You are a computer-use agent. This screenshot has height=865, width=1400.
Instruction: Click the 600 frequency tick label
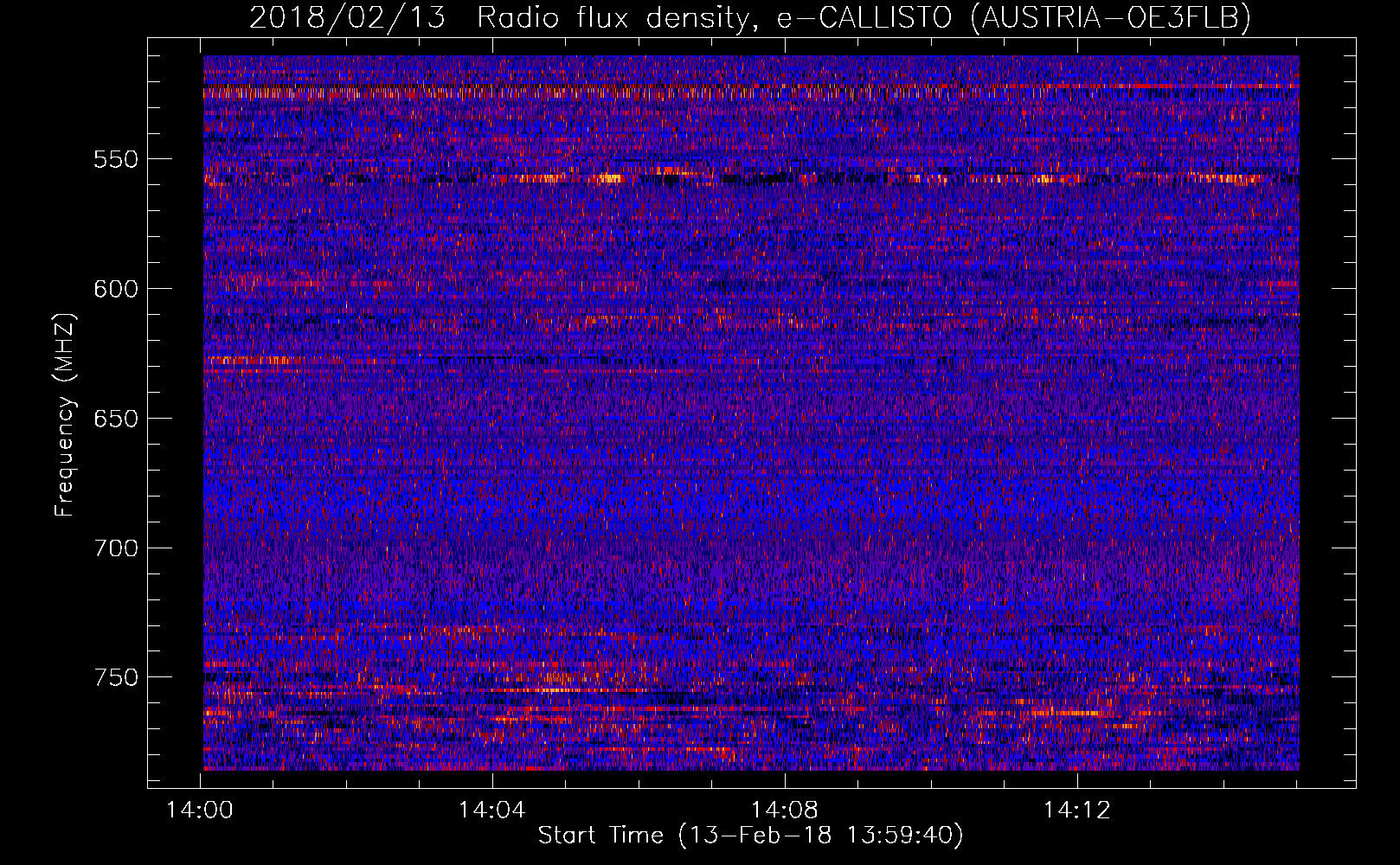[x=116, y=289]
